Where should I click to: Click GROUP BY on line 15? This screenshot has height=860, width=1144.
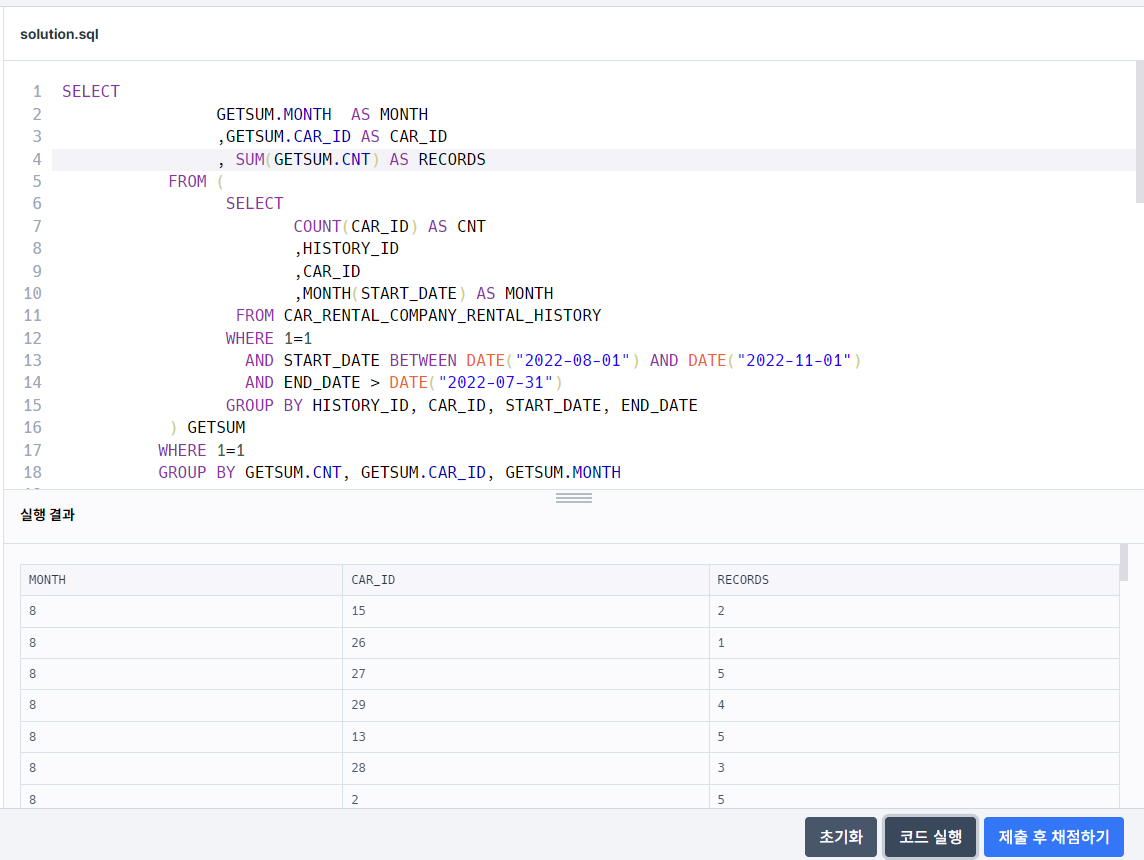264,406
